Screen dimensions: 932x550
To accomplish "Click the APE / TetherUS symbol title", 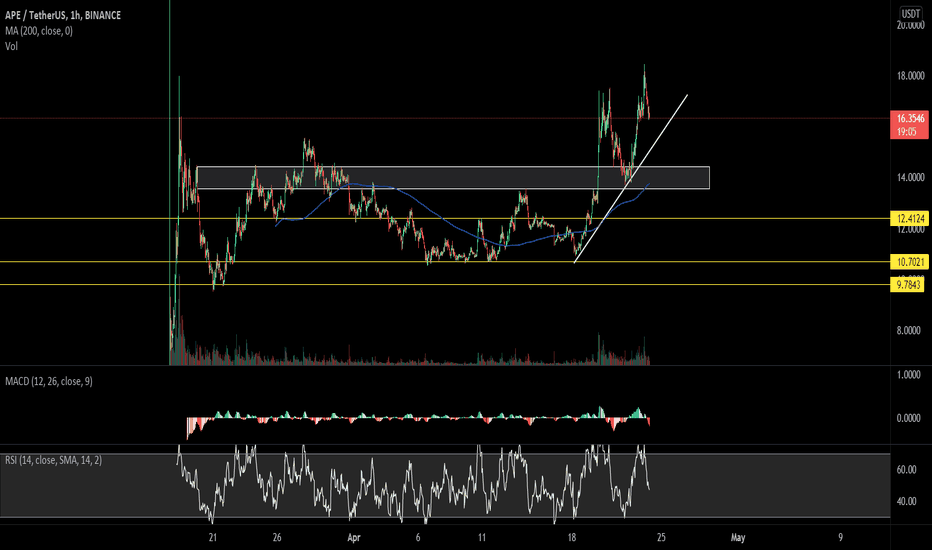I will (62, 15).
